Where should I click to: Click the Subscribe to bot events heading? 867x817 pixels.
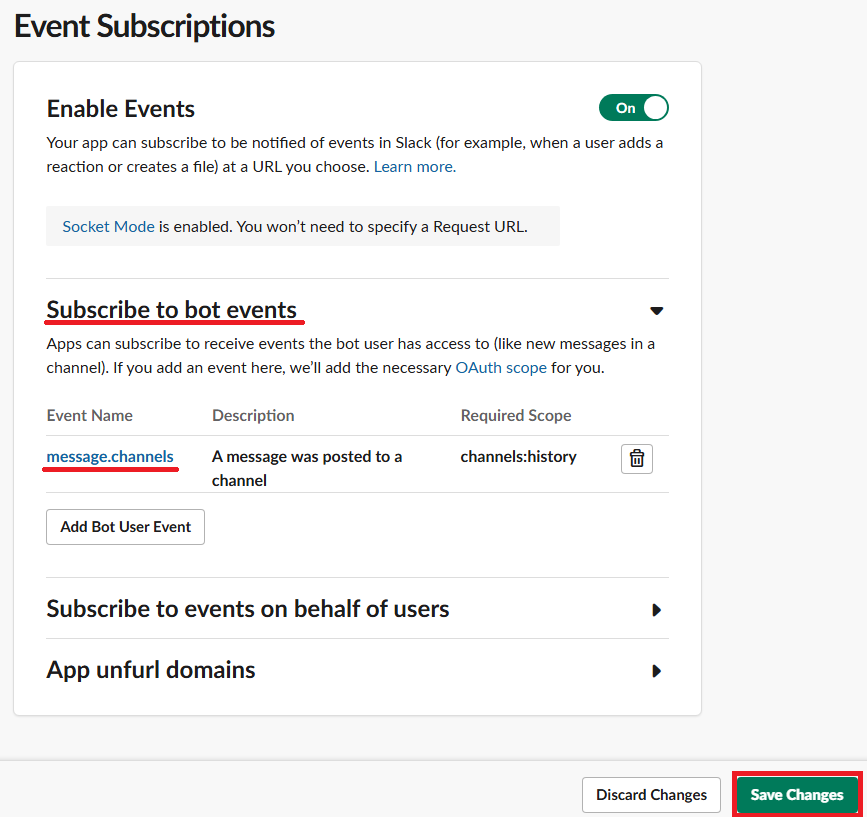pos(174,310)
